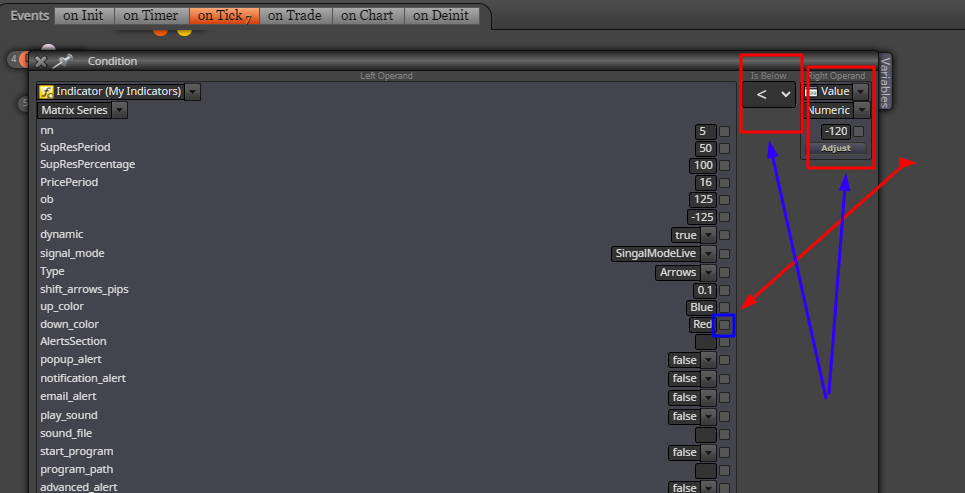The width and height of the screenshot is (965, 493).
Task: Toggle the sound_file checkbox
Action: click(724, 435)
